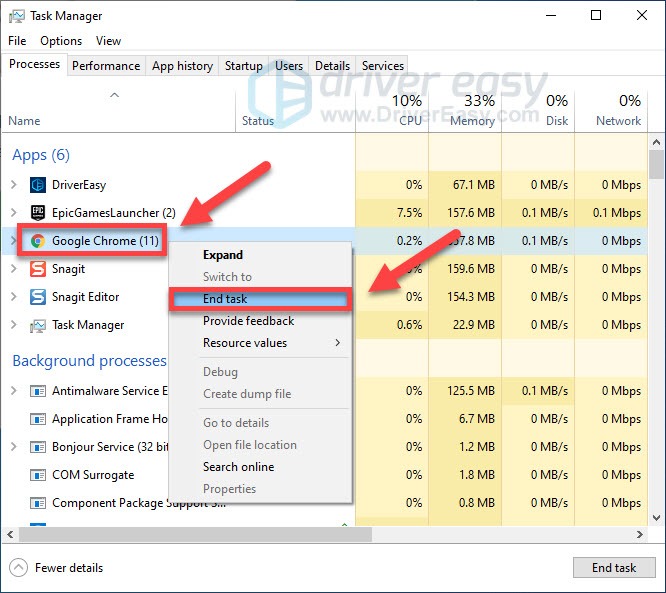Open the Startup tab
666x593 pixels.
coord(243,66)
